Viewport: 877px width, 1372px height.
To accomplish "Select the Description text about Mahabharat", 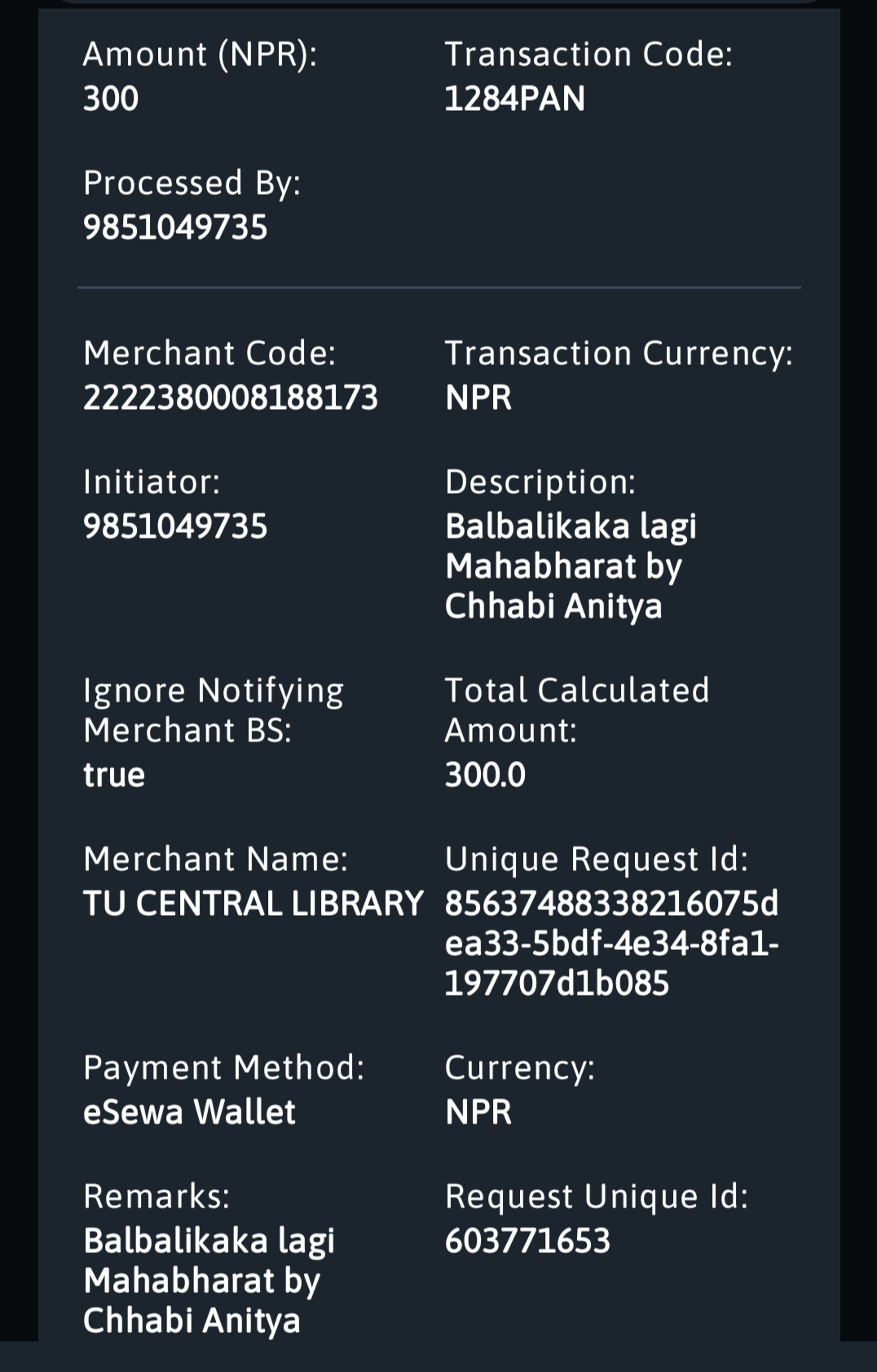I will click(x=571, y=565).
